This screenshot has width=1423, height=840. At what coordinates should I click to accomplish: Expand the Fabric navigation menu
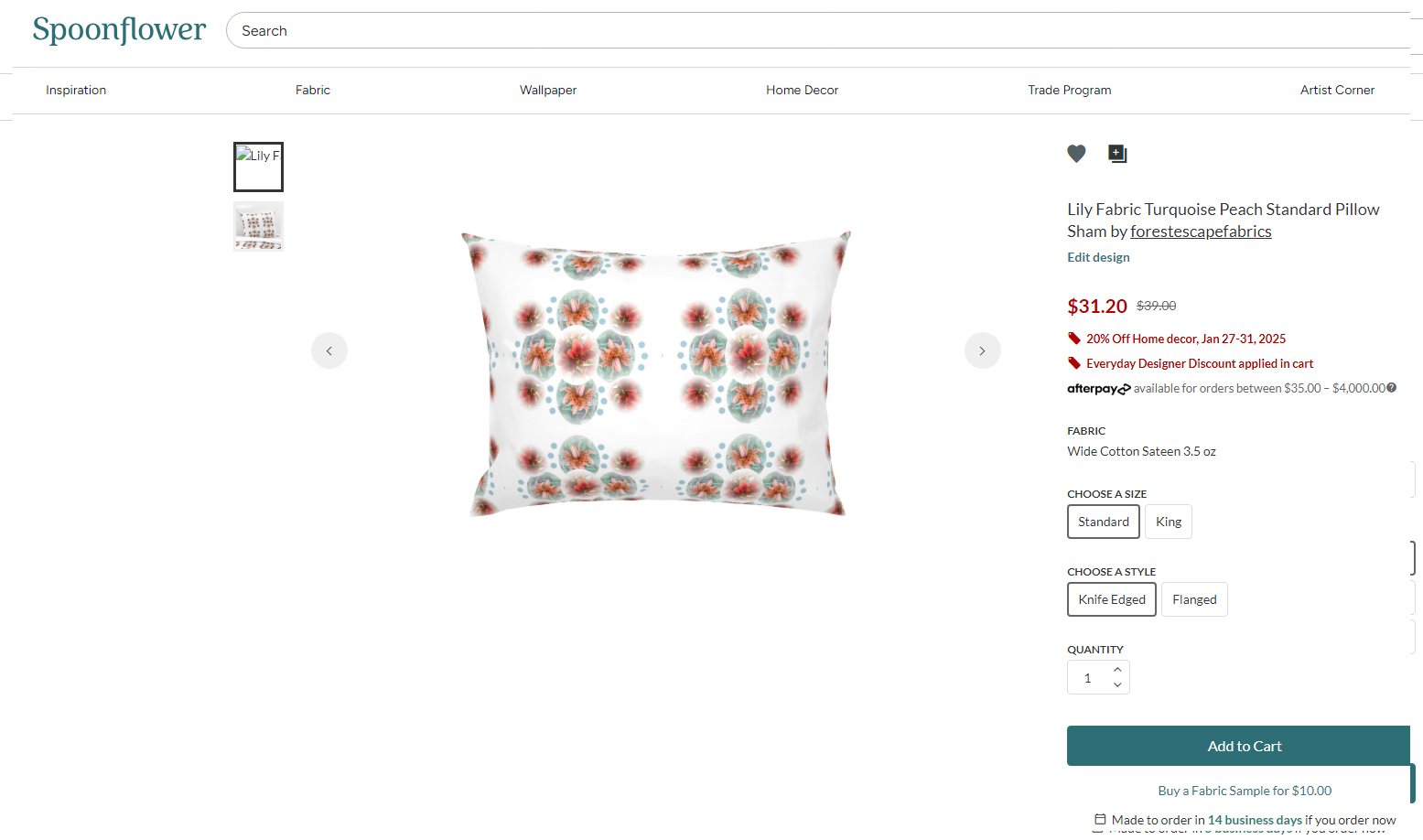312,90
